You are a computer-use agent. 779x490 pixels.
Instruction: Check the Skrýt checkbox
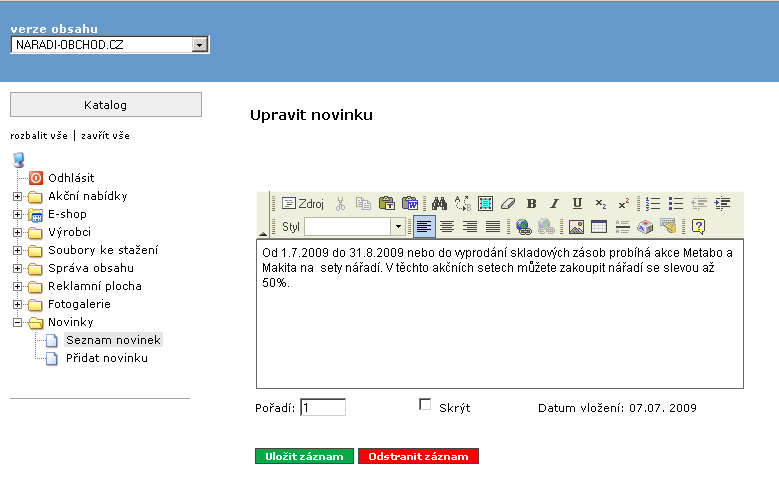425,405
